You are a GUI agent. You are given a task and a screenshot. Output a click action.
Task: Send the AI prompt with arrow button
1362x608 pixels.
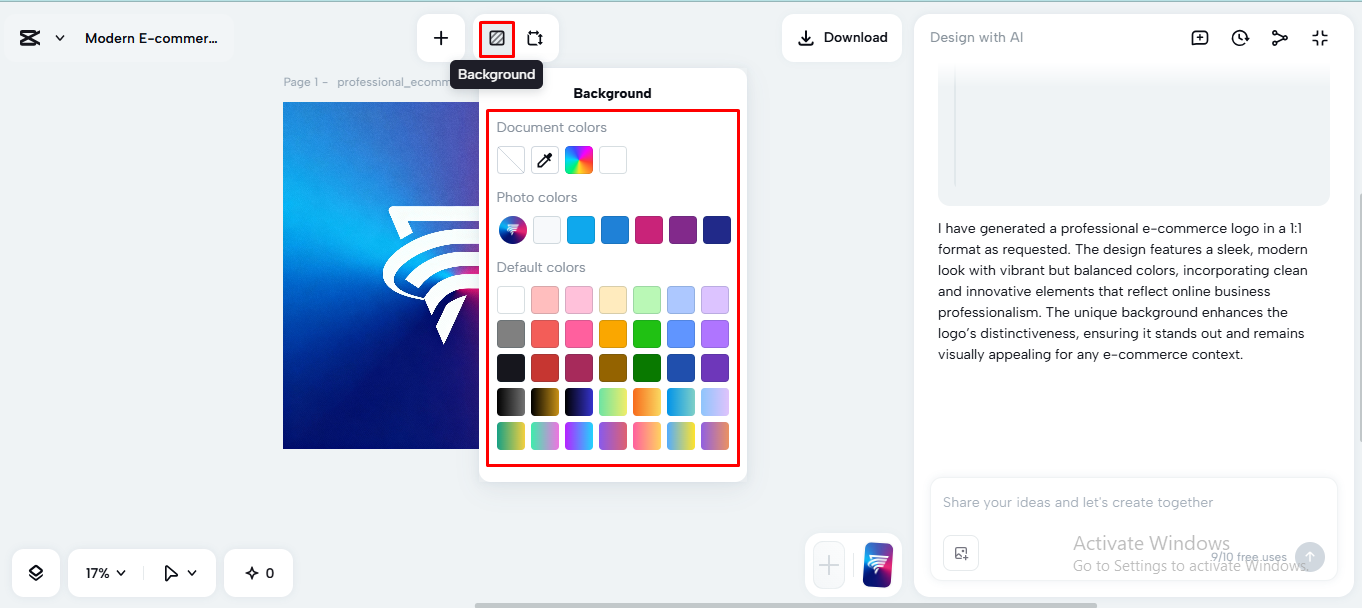1310,557
